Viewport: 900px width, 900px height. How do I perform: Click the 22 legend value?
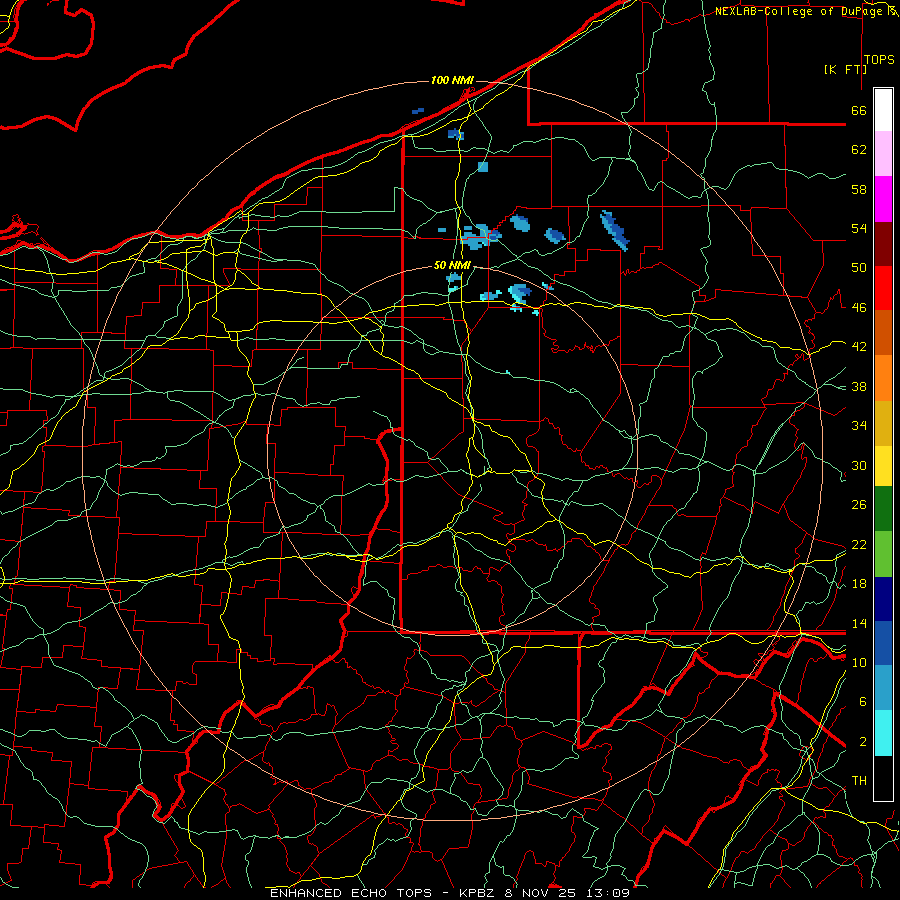pos(859,544)
